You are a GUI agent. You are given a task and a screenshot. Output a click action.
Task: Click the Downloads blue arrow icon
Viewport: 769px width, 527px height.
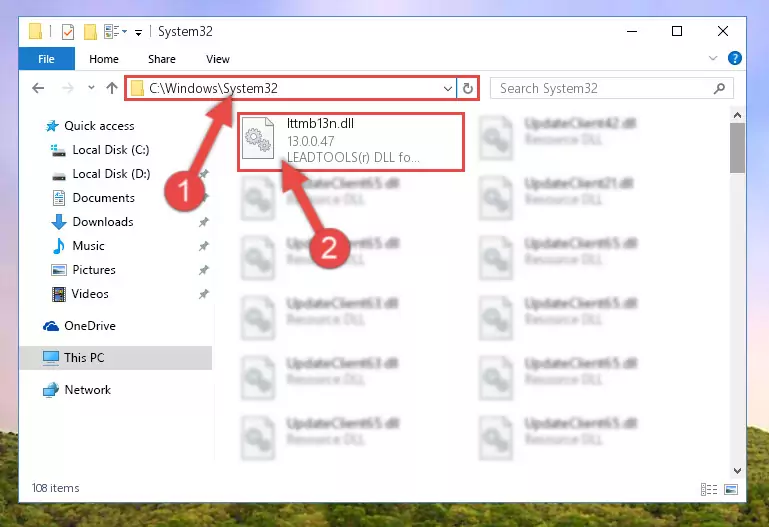(x=59, y=222)
